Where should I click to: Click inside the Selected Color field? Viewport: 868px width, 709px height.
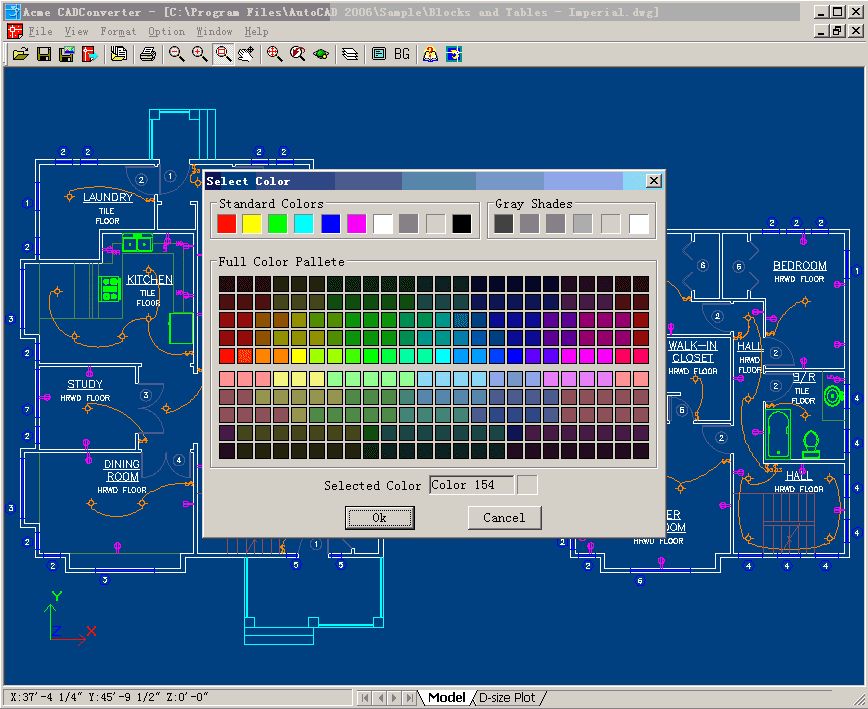coord(471,484)
